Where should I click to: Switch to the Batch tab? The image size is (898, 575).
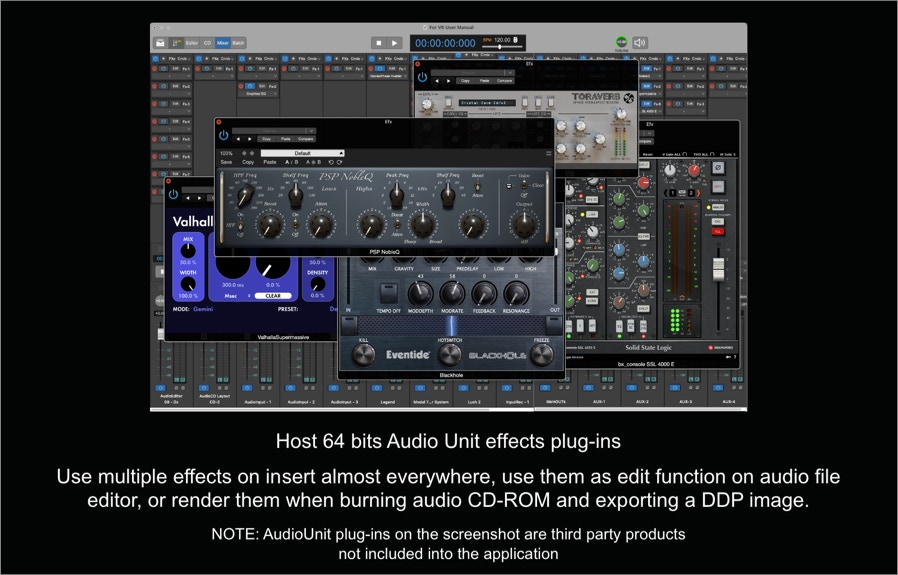point(238,43)
